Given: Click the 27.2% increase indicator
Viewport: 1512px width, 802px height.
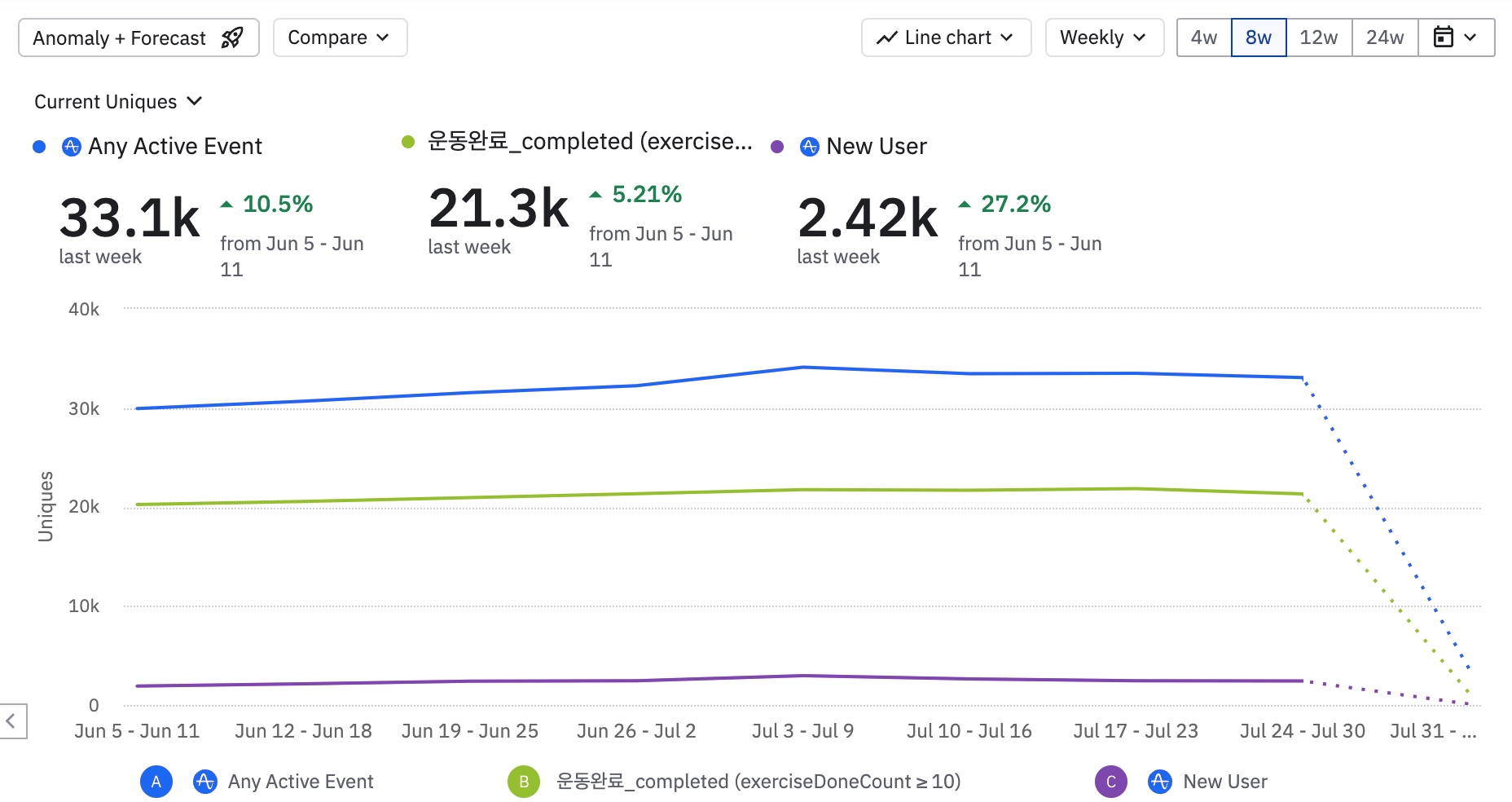Looking at the screenshot, I should 1005,204.
